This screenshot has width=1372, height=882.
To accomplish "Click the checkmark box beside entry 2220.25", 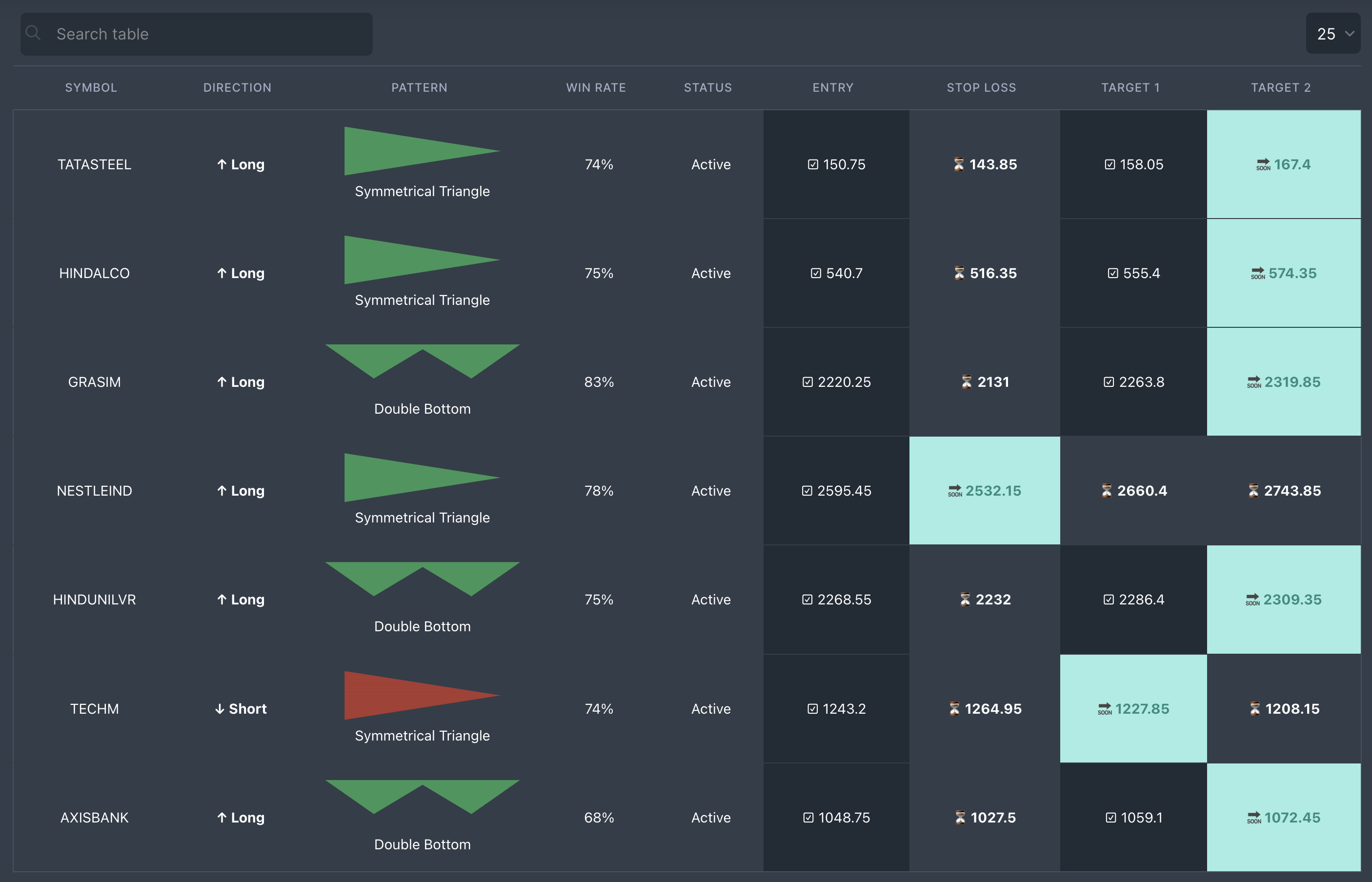I will tap(807, 382).
